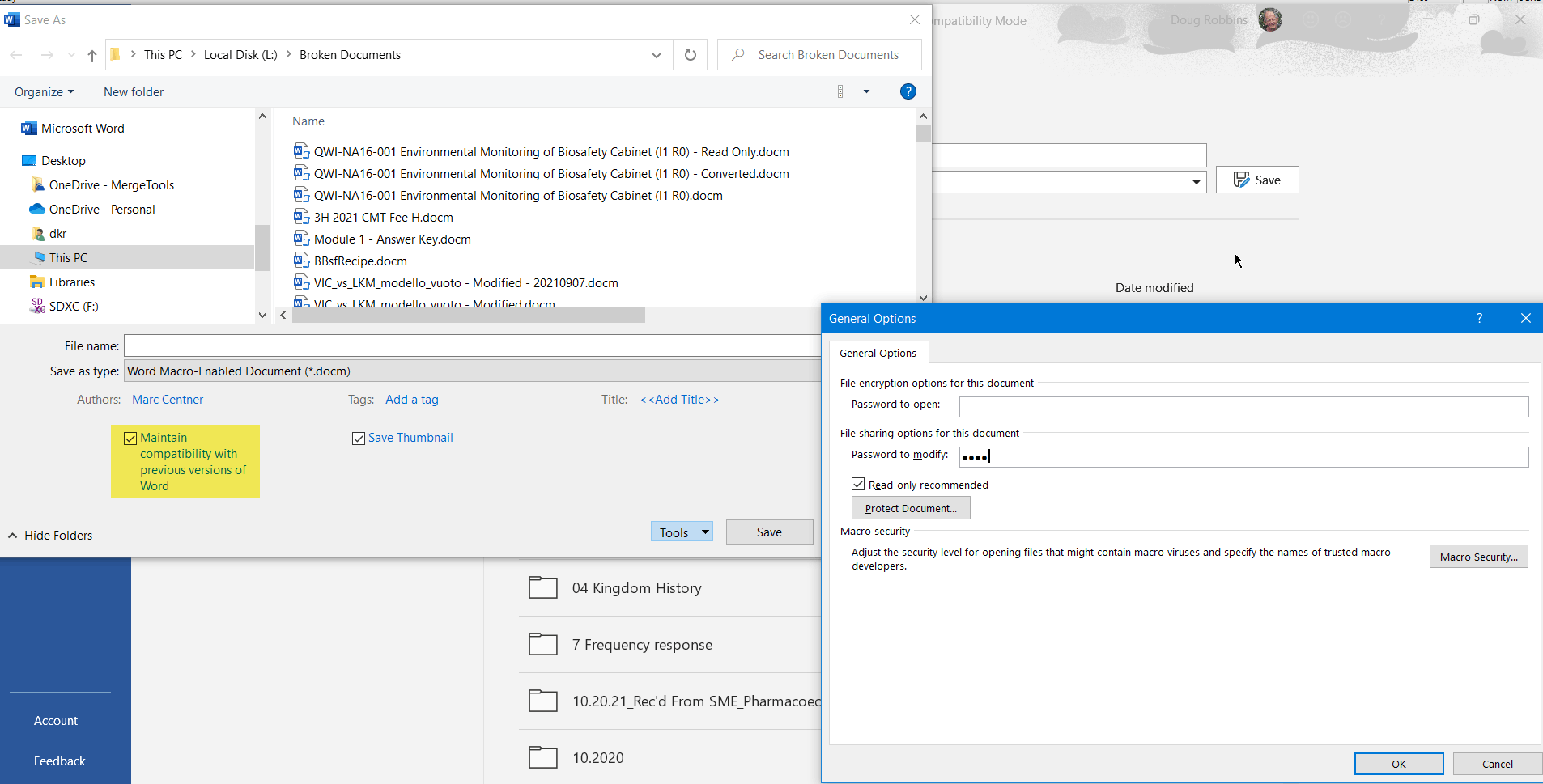Click Add a tag field
1543x784 pixels.
412,400
